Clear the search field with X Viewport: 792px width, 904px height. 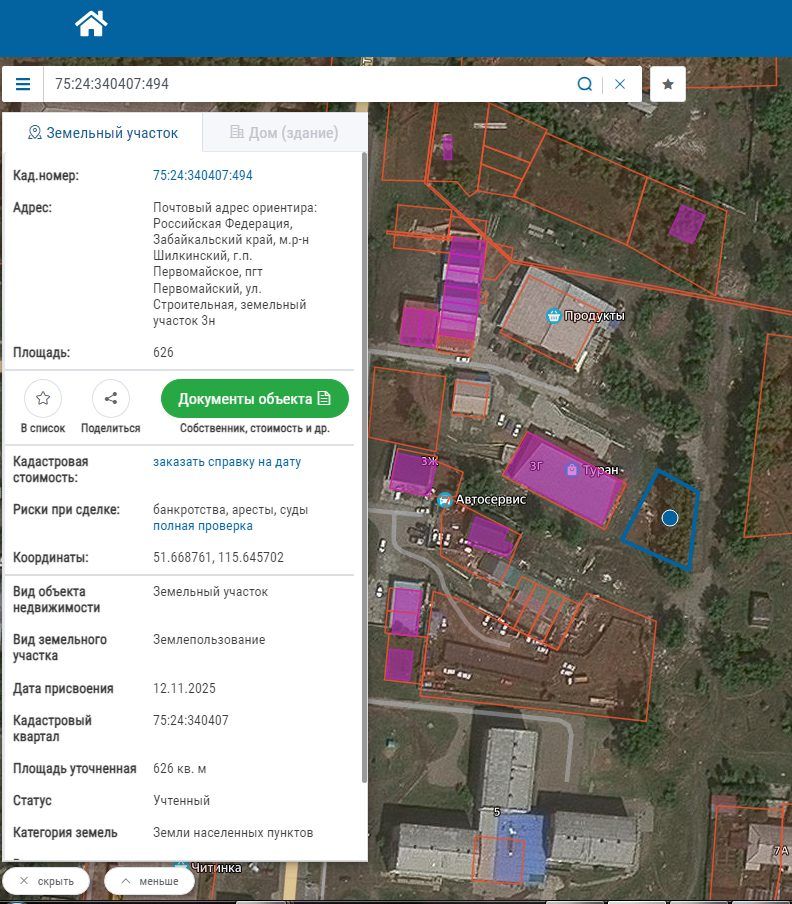click(620, 84)
